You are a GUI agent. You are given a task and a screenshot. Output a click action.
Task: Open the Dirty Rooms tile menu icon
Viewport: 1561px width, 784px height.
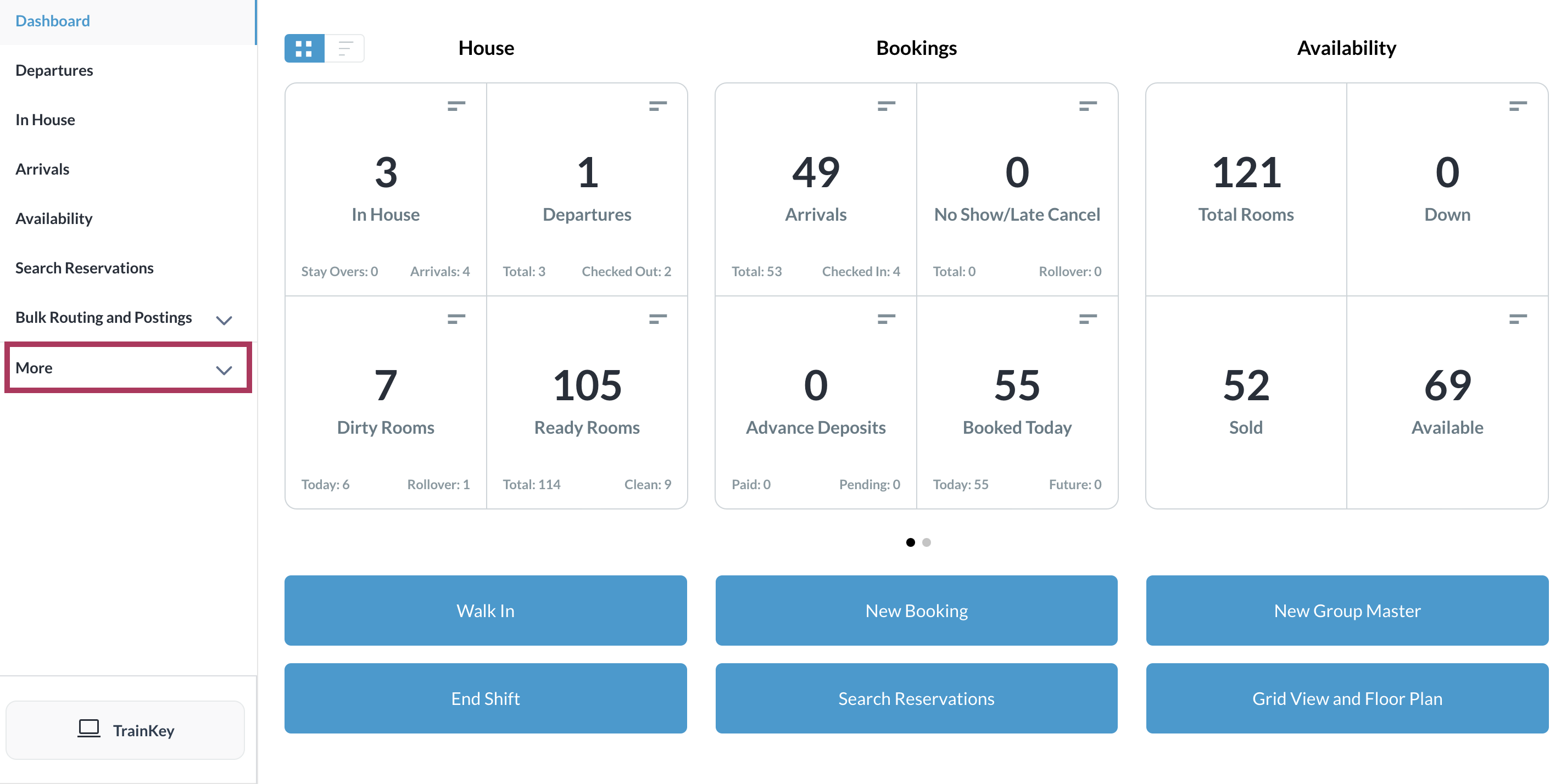pos(456,318)
